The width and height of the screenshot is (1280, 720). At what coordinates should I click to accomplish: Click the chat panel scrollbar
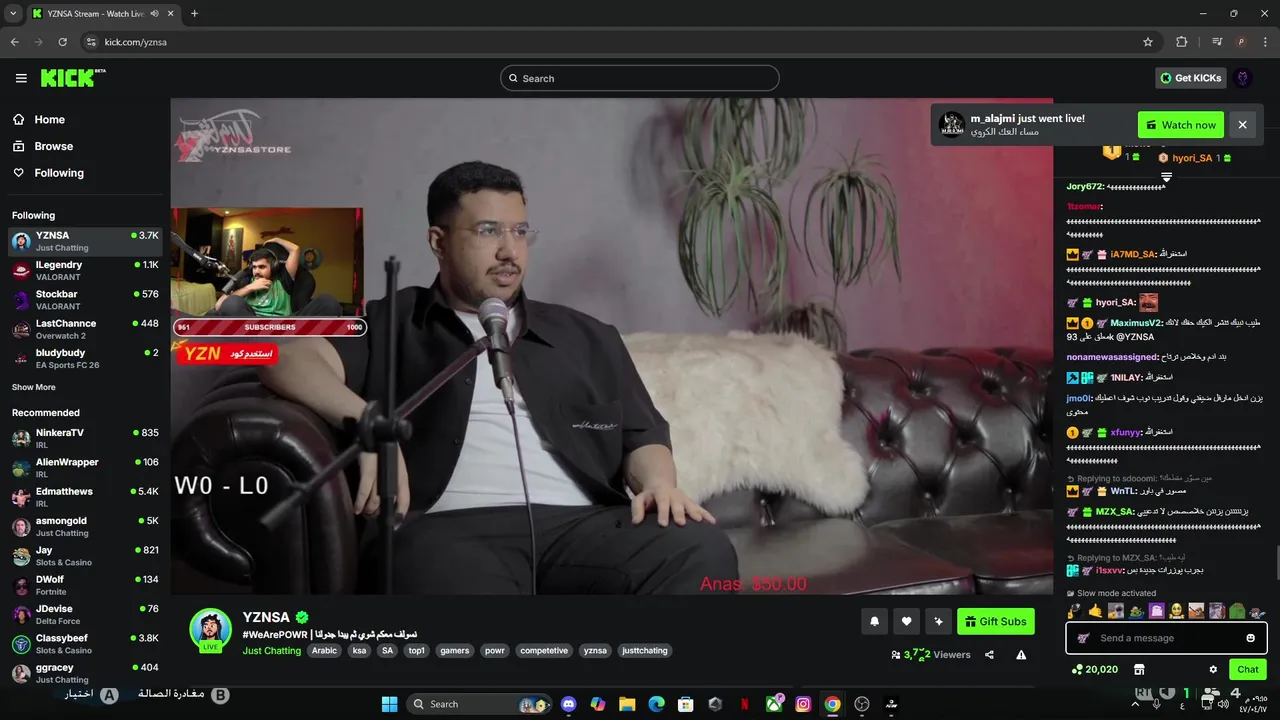click(x=1276, y=563)
